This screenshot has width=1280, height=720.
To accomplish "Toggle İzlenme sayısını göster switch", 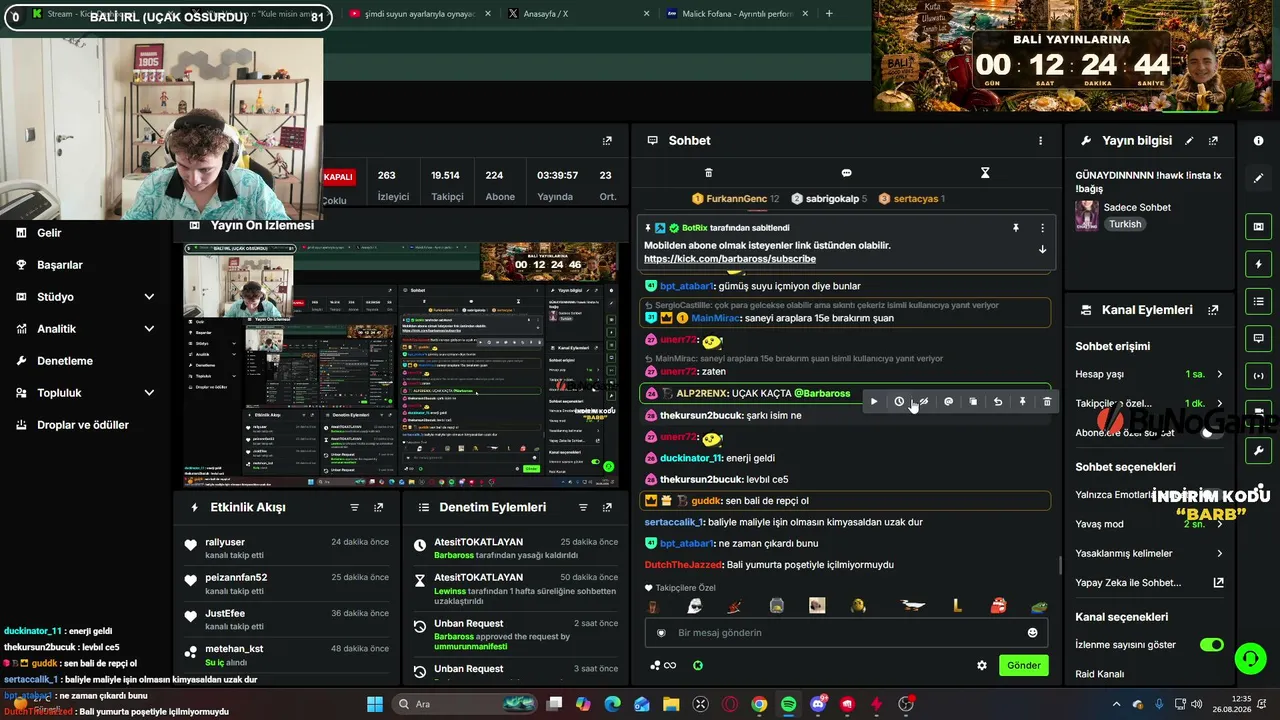I will (x=1212, y=645).
